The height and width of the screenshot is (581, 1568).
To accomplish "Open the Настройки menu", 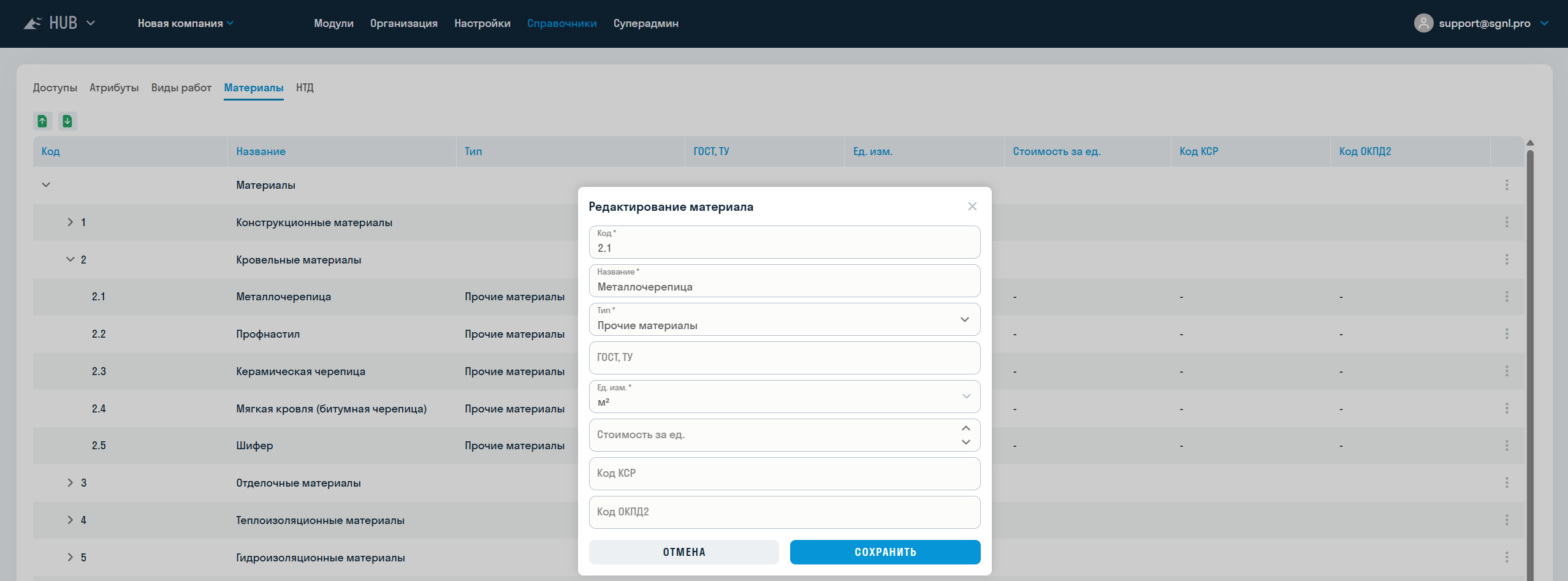I will (482, 23).
